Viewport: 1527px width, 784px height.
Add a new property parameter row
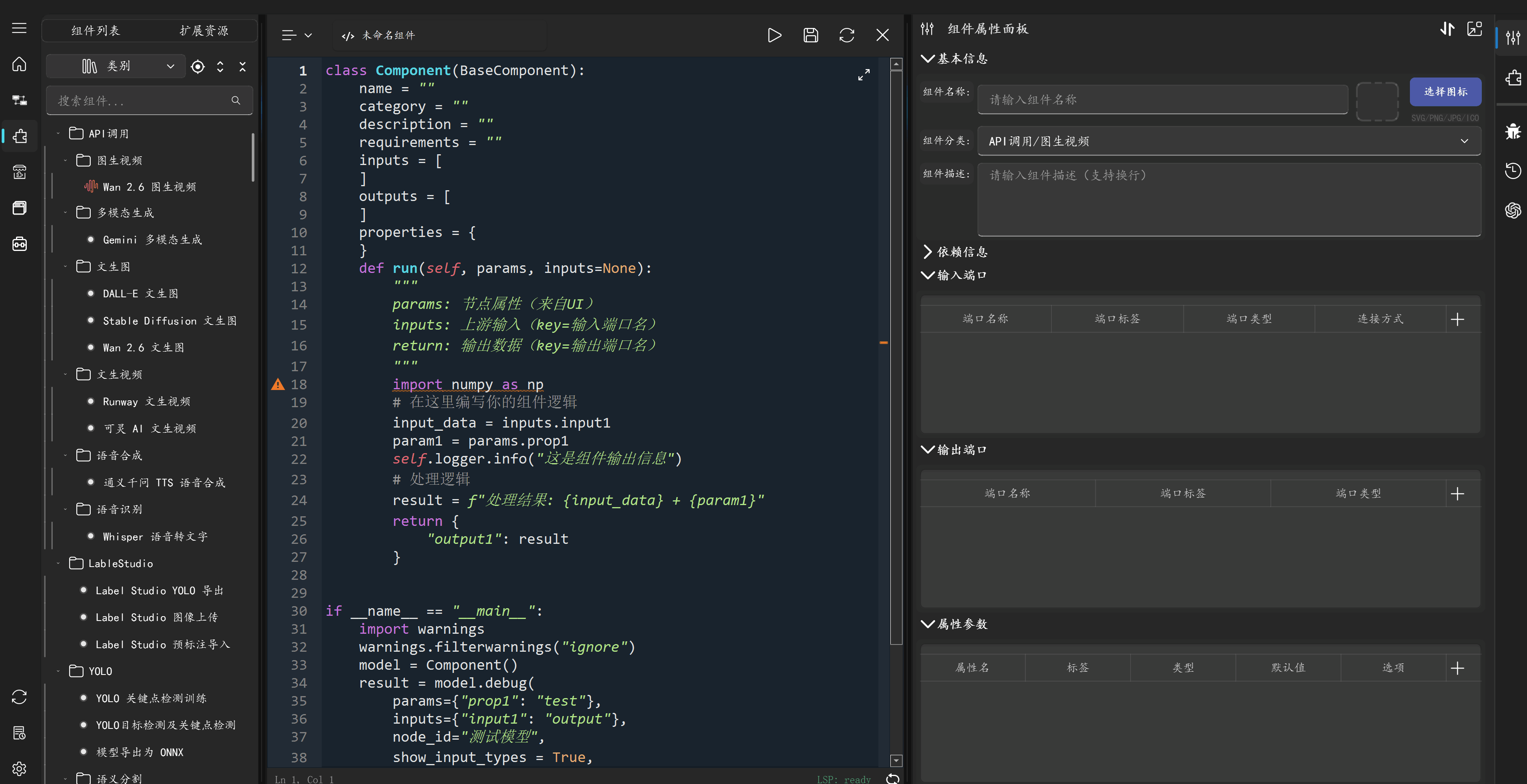[1457, 669]
